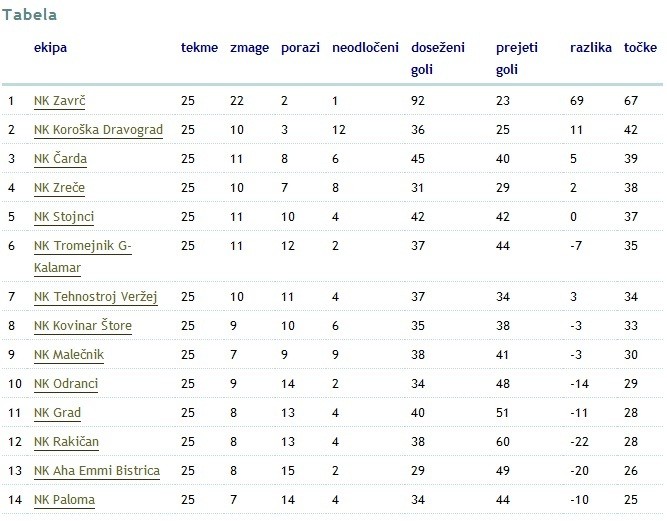
Task: Open the NK Malečnik team page
Action: [69, 355]
